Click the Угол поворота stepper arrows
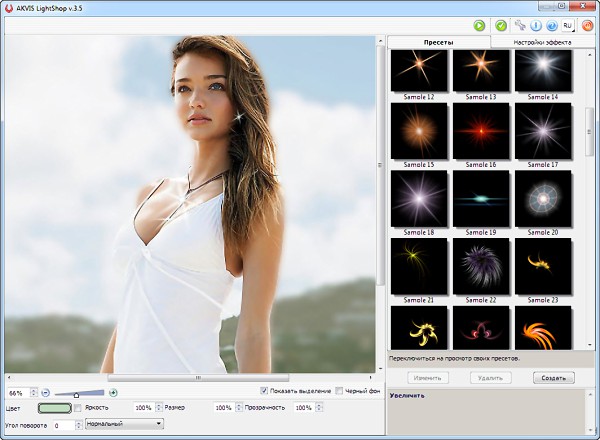Screen dimensions: 600x440 78,425
